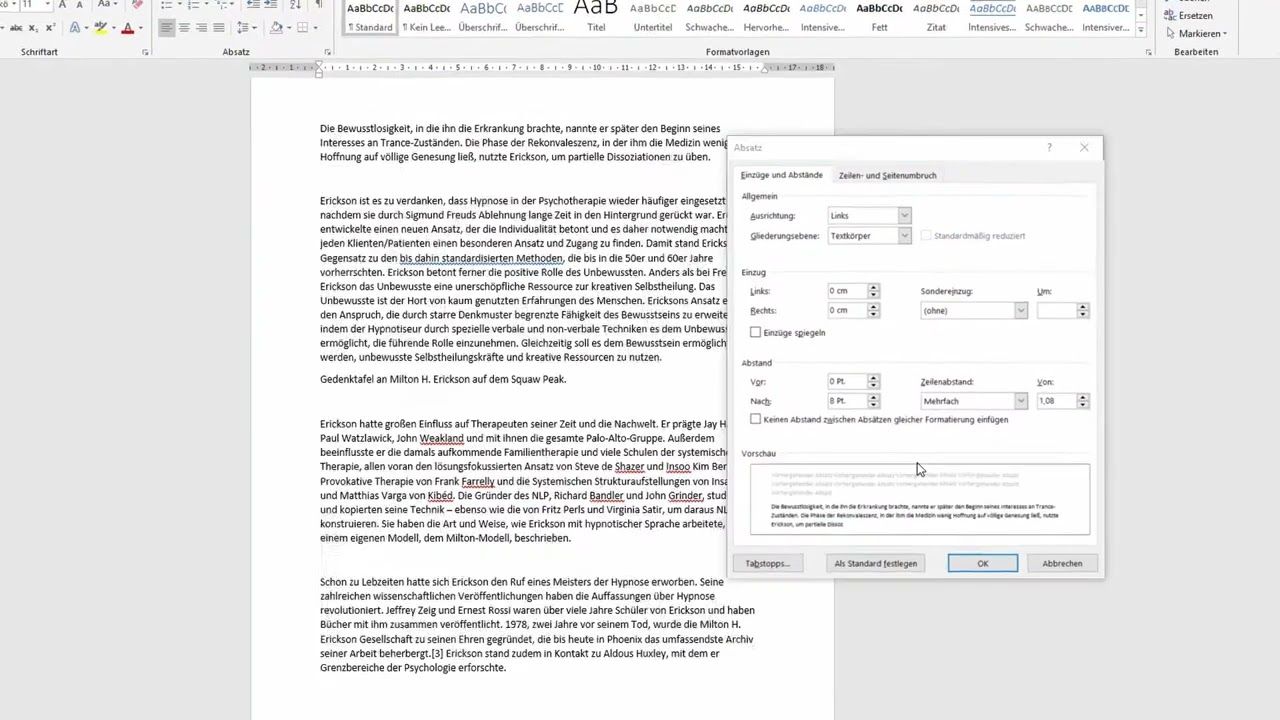The width and height of the screenshot is (1280, 720).
Task: Click the Nach spacing field
Action: coord(846,401)
